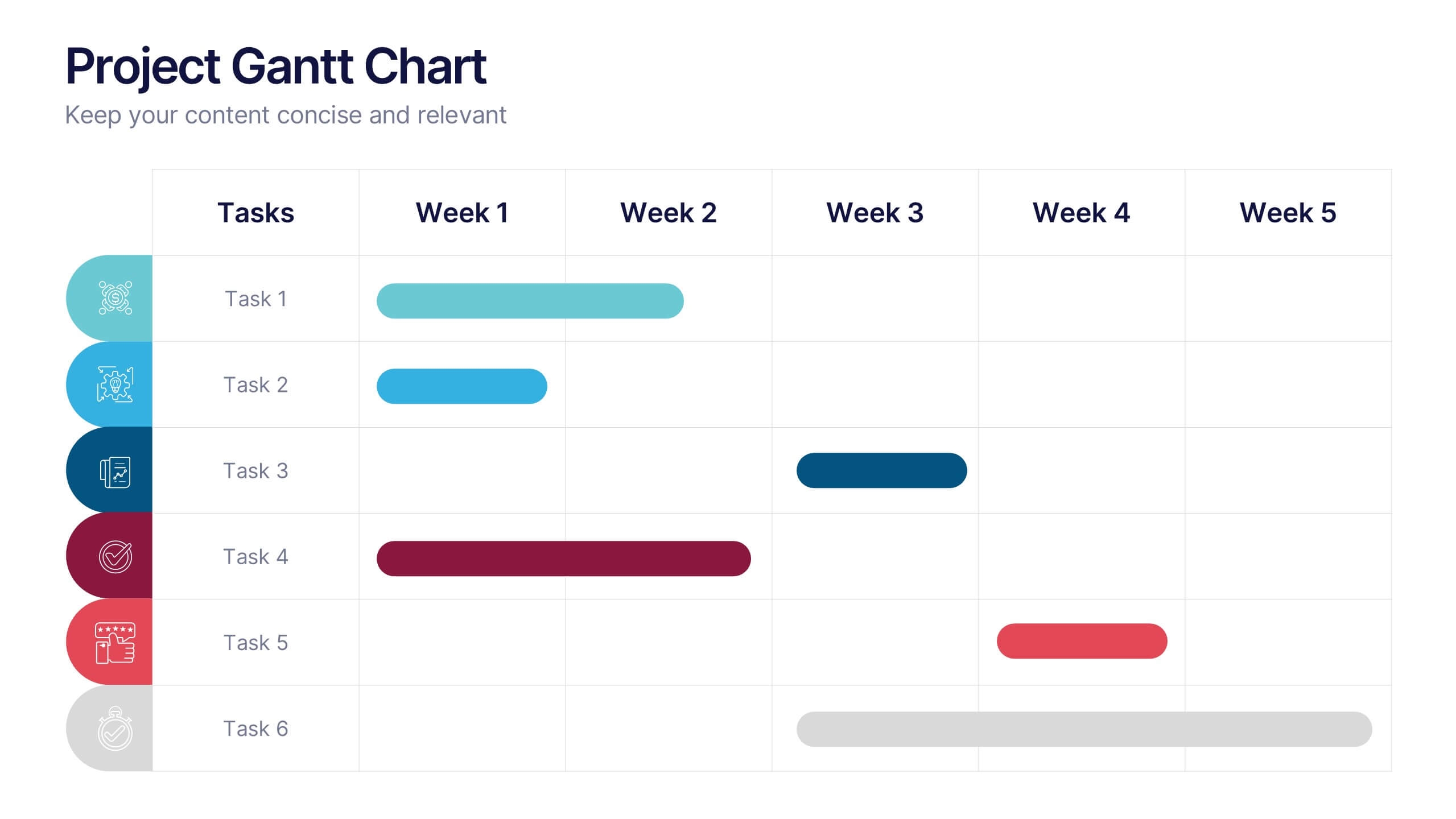1456x819 pixels.
Task: Click the Task 5 thumbs-up rating icon
Action: point(116,643)
